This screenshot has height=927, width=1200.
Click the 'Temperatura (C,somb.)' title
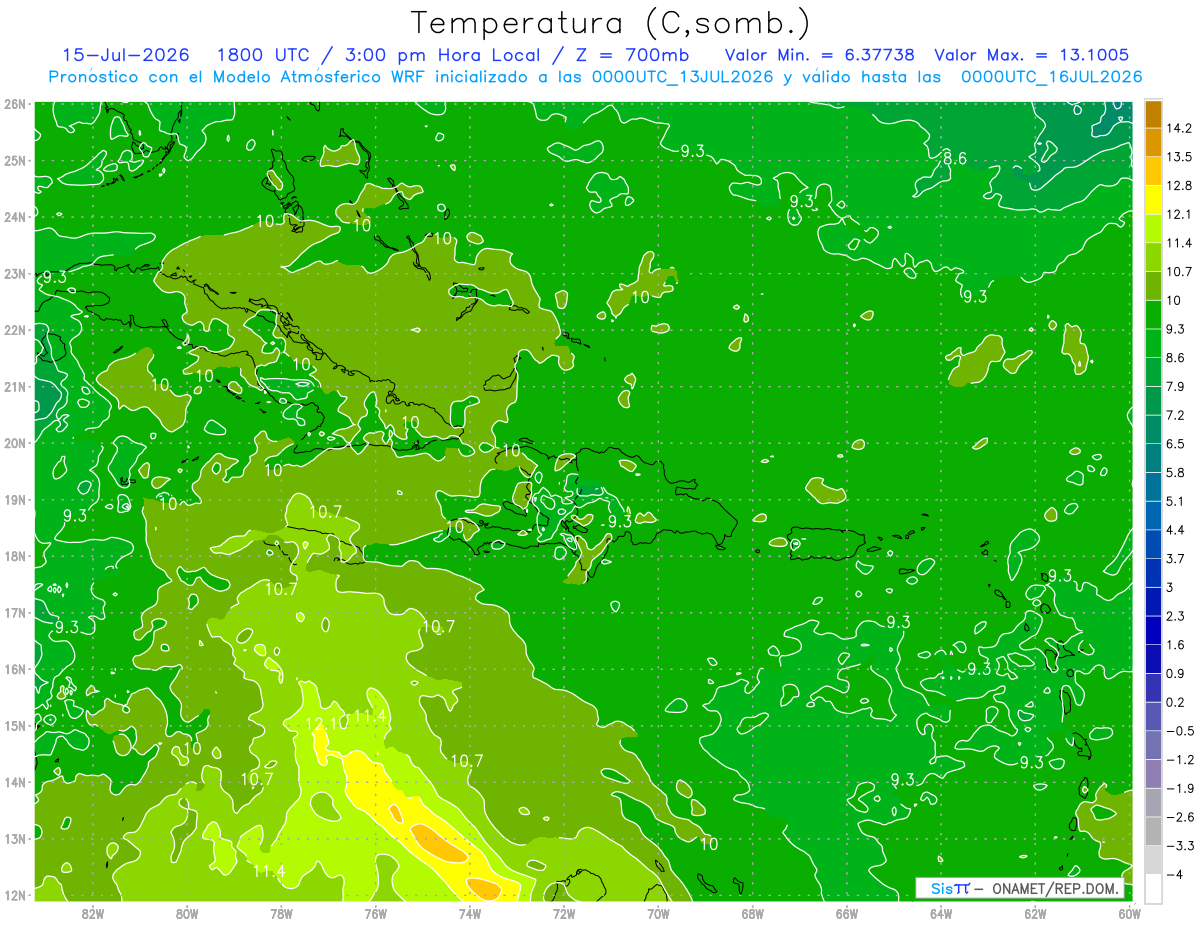pyautogui.click(x=611, y=22)
